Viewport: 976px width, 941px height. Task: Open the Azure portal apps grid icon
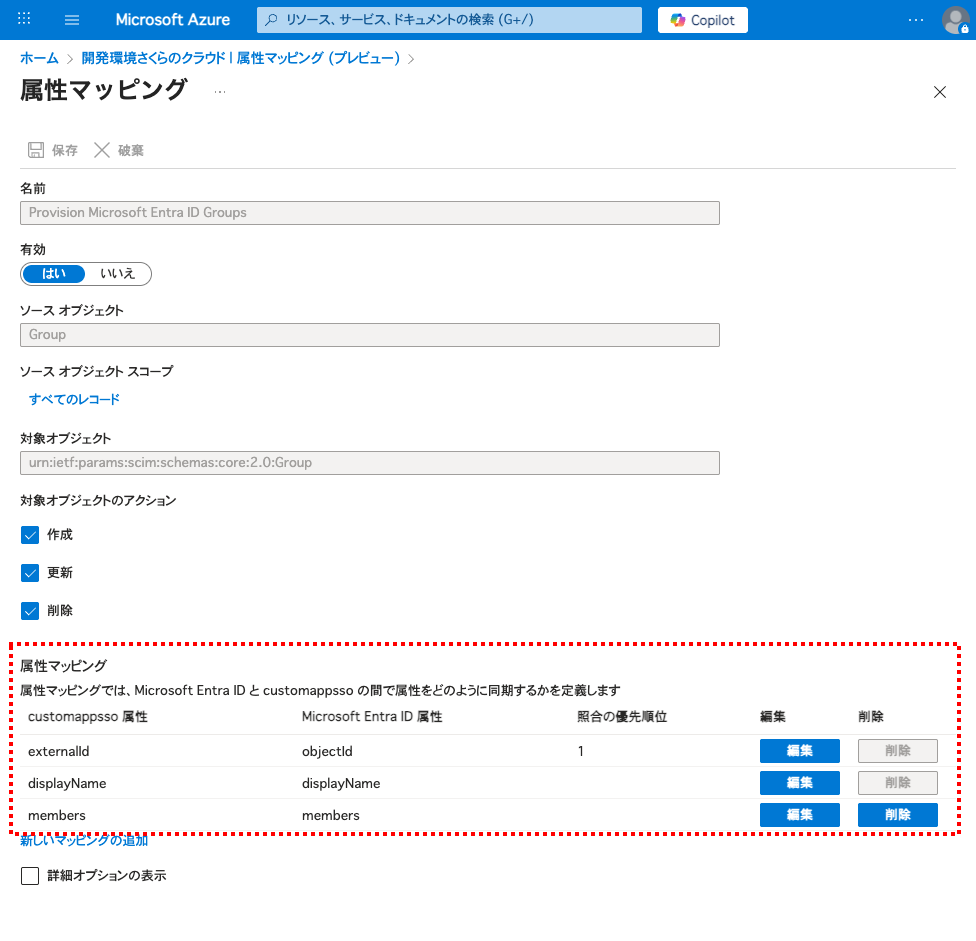pyautogui.click(x=25, y=20)
